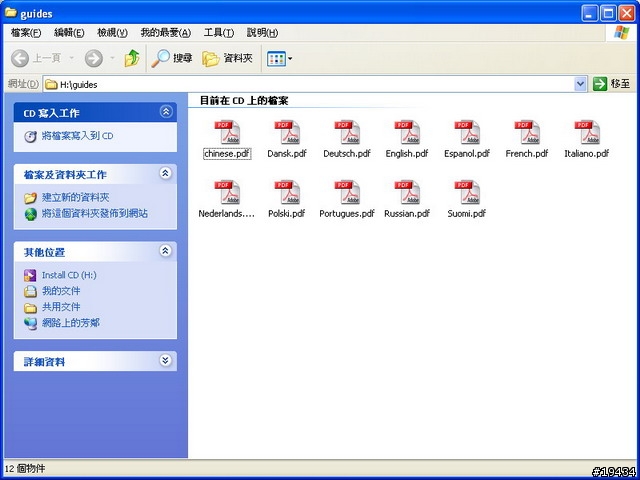Viewport: 640px width, 480px height.
Task: Select Deutsch.pdf file icon
Action: [347, 132]
